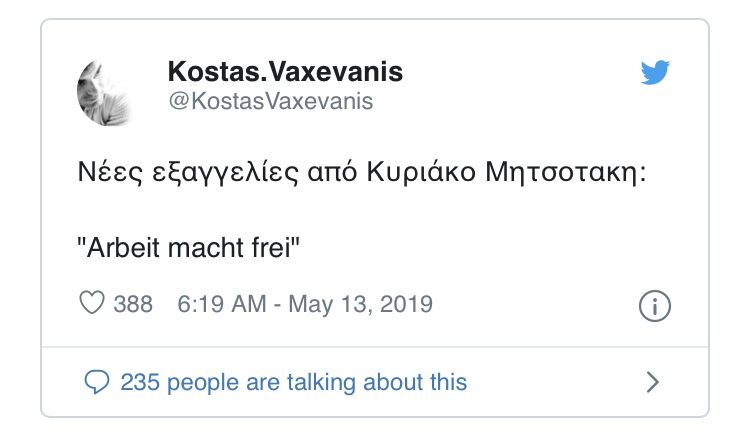Viewport: 750px width, 434px height.
Task: Expand conversation with the right chevron
Action: pyautogui.click(x=653, y=381)
